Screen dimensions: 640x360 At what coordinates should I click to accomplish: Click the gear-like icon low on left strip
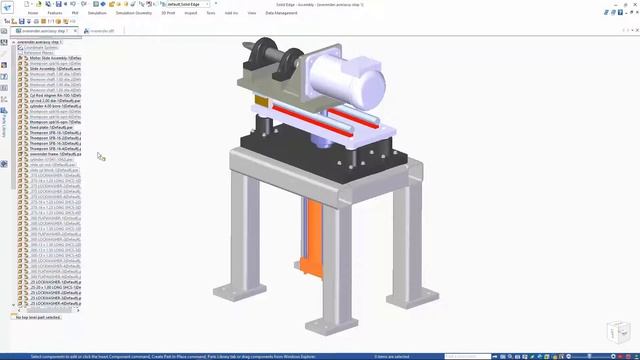tap(4, 164)
